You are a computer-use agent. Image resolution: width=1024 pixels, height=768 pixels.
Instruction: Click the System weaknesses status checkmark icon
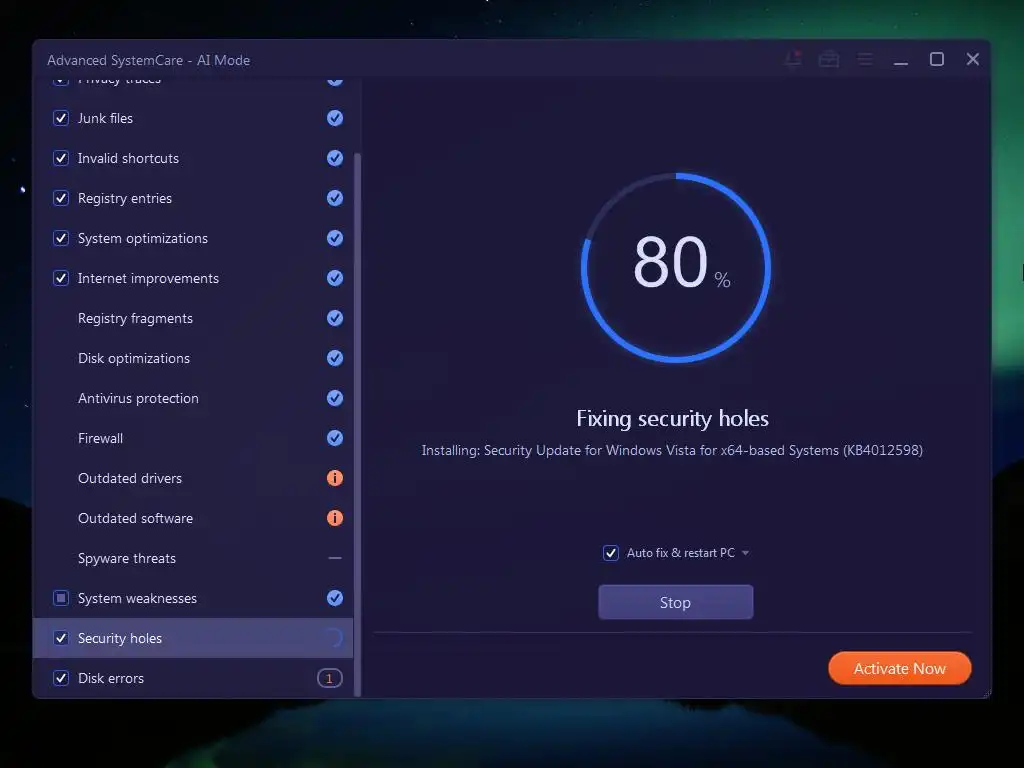[334, 598]
